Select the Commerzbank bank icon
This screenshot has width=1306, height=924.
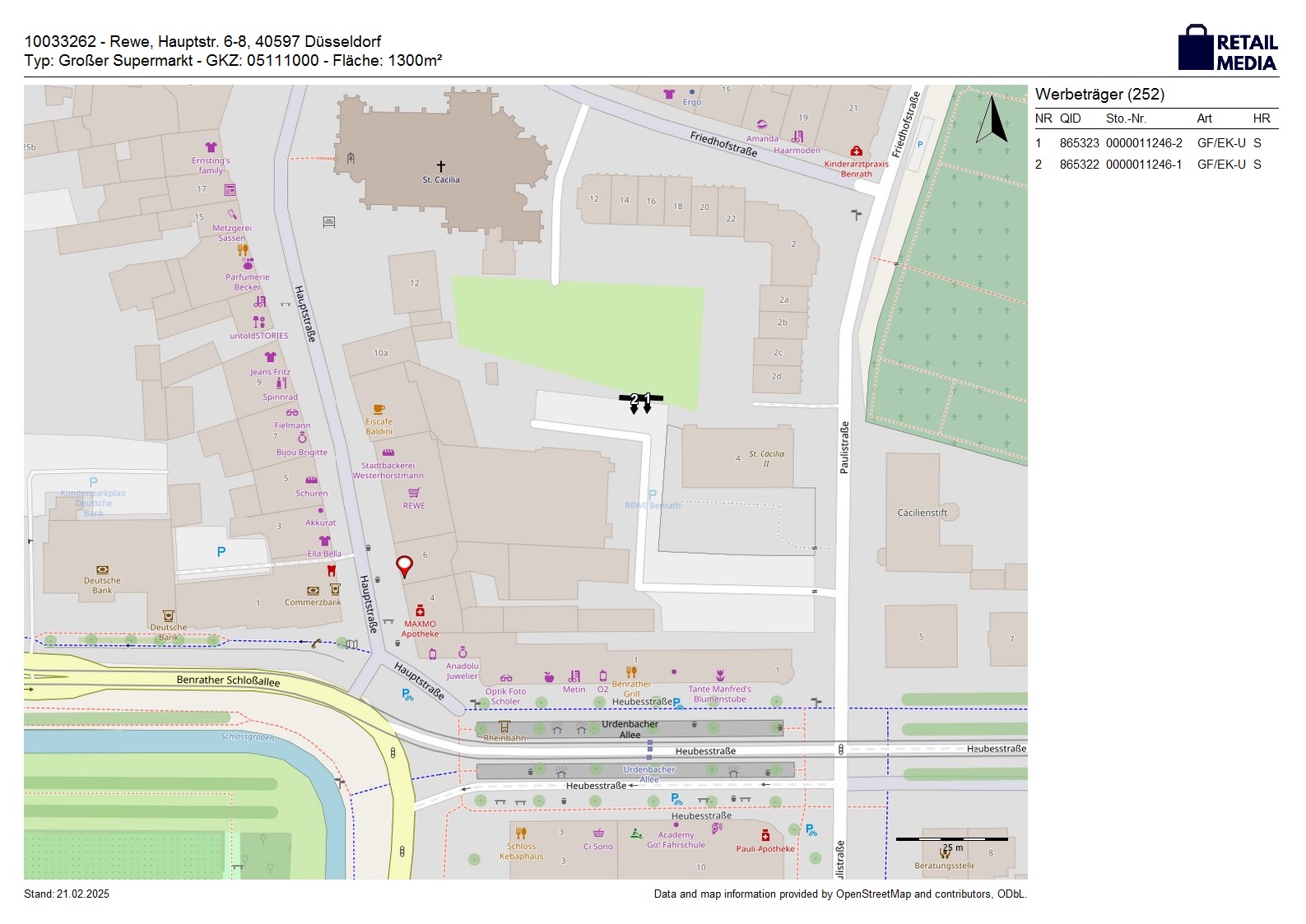313,591
